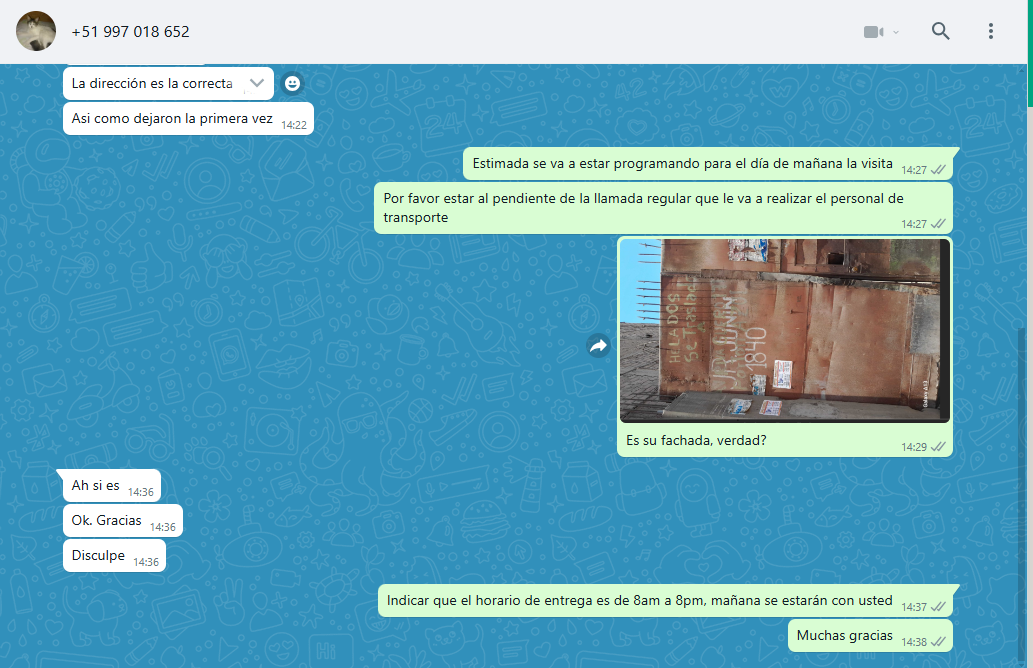Open the rusty gate photo thumbnail
Viewport: 1033px width, 668px height.
(784, 330)
